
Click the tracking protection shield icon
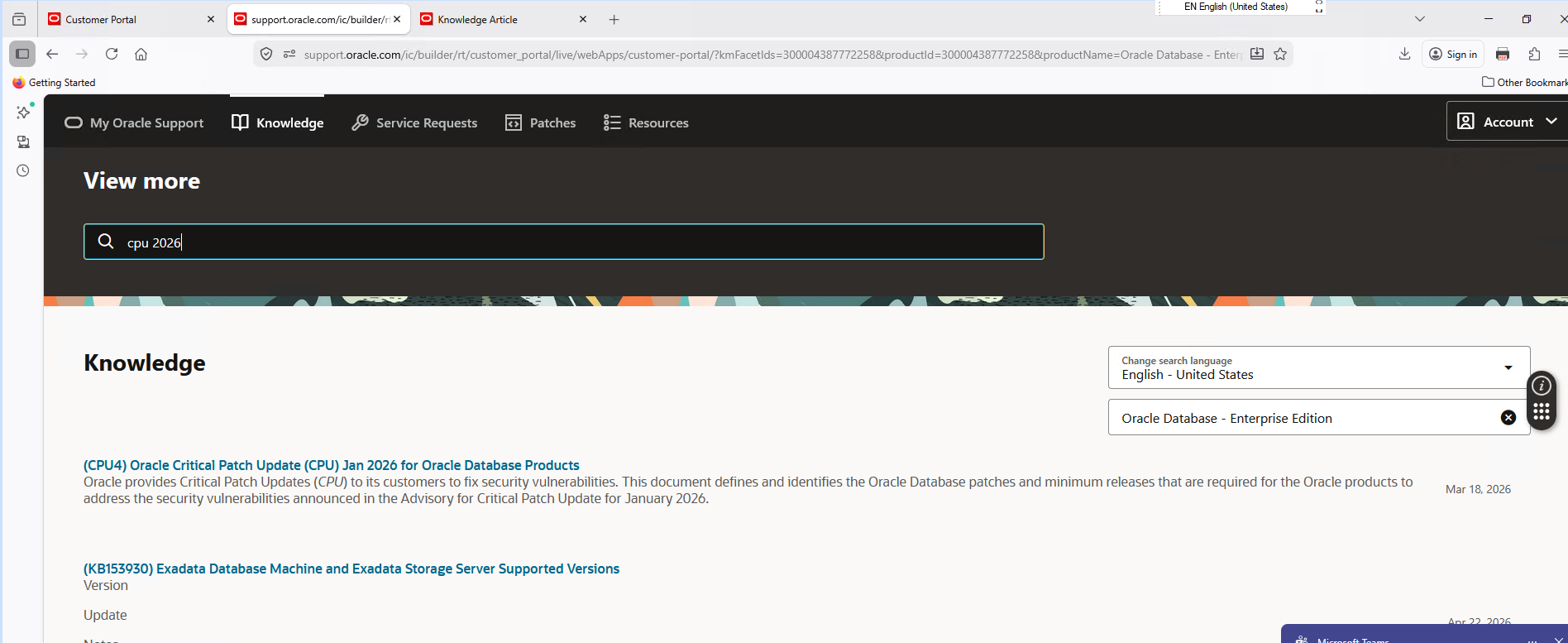pyautogui.click(x=266, y=54)
